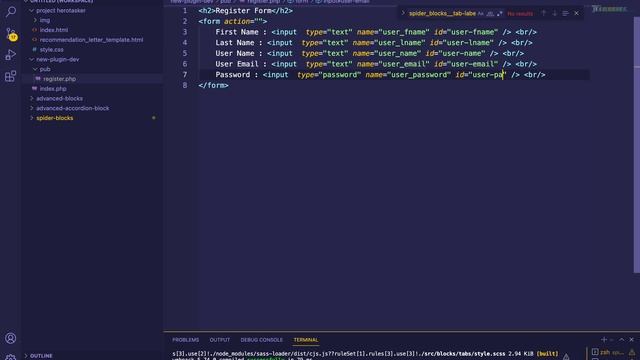This screenshot has width=640, height=360.
Task: Maximize the terminal panel size
Action: coord(622,340)
